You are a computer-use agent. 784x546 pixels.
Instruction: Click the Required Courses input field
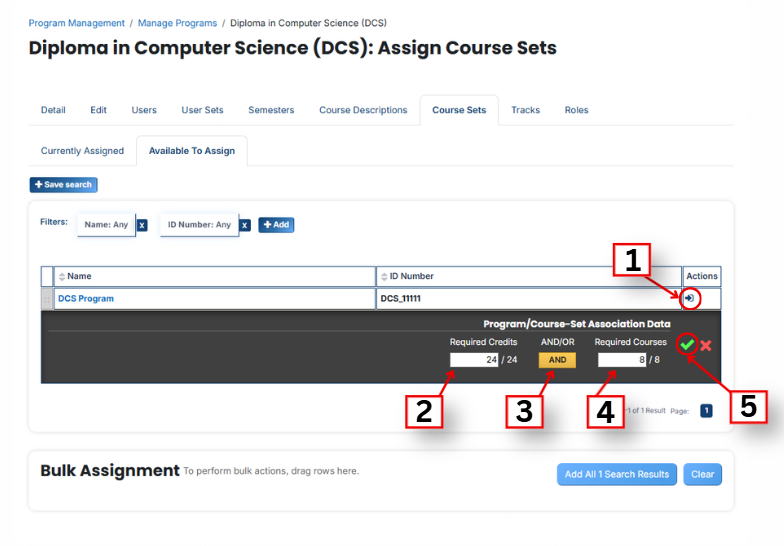point(622,360)
